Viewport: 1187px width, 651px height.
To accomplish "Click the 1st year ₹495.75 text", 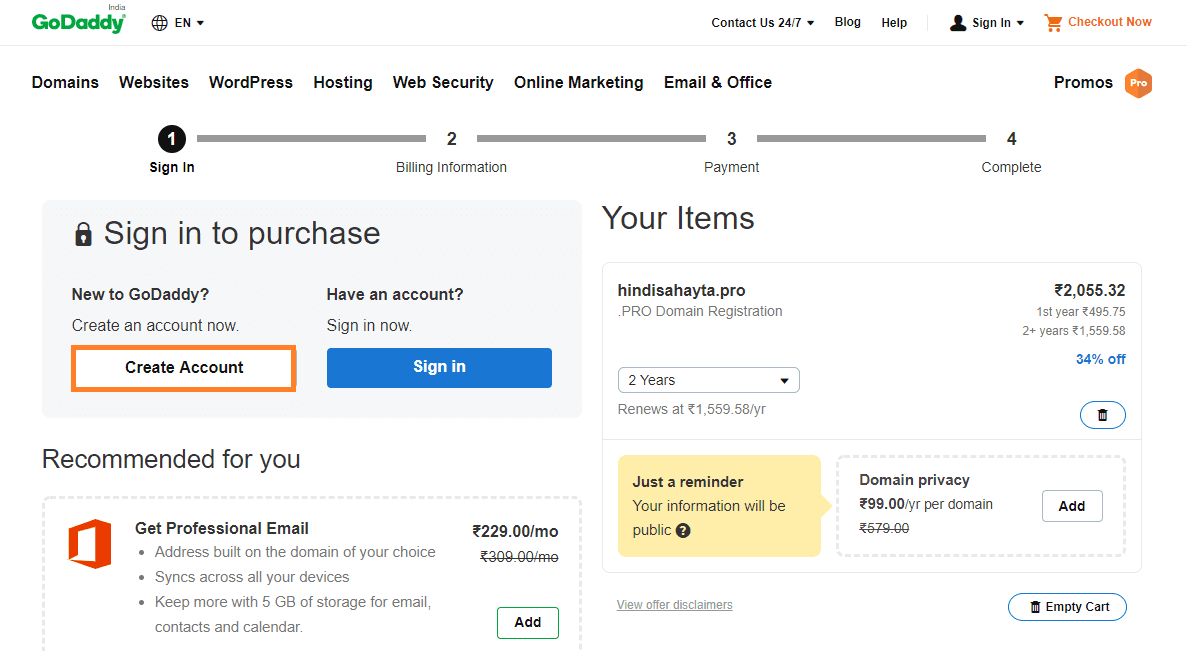I will point(1081,312).
